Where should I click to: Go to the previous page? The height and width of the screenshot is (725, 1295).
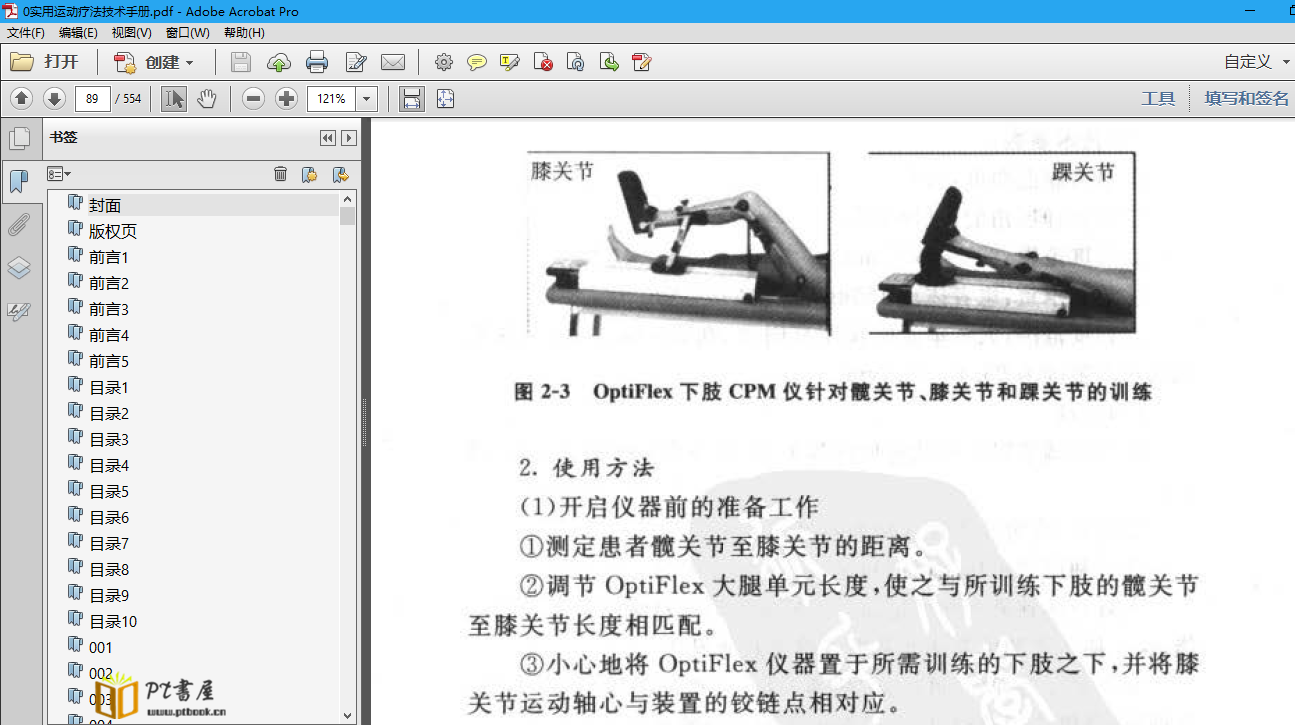(x=22, y=98)
